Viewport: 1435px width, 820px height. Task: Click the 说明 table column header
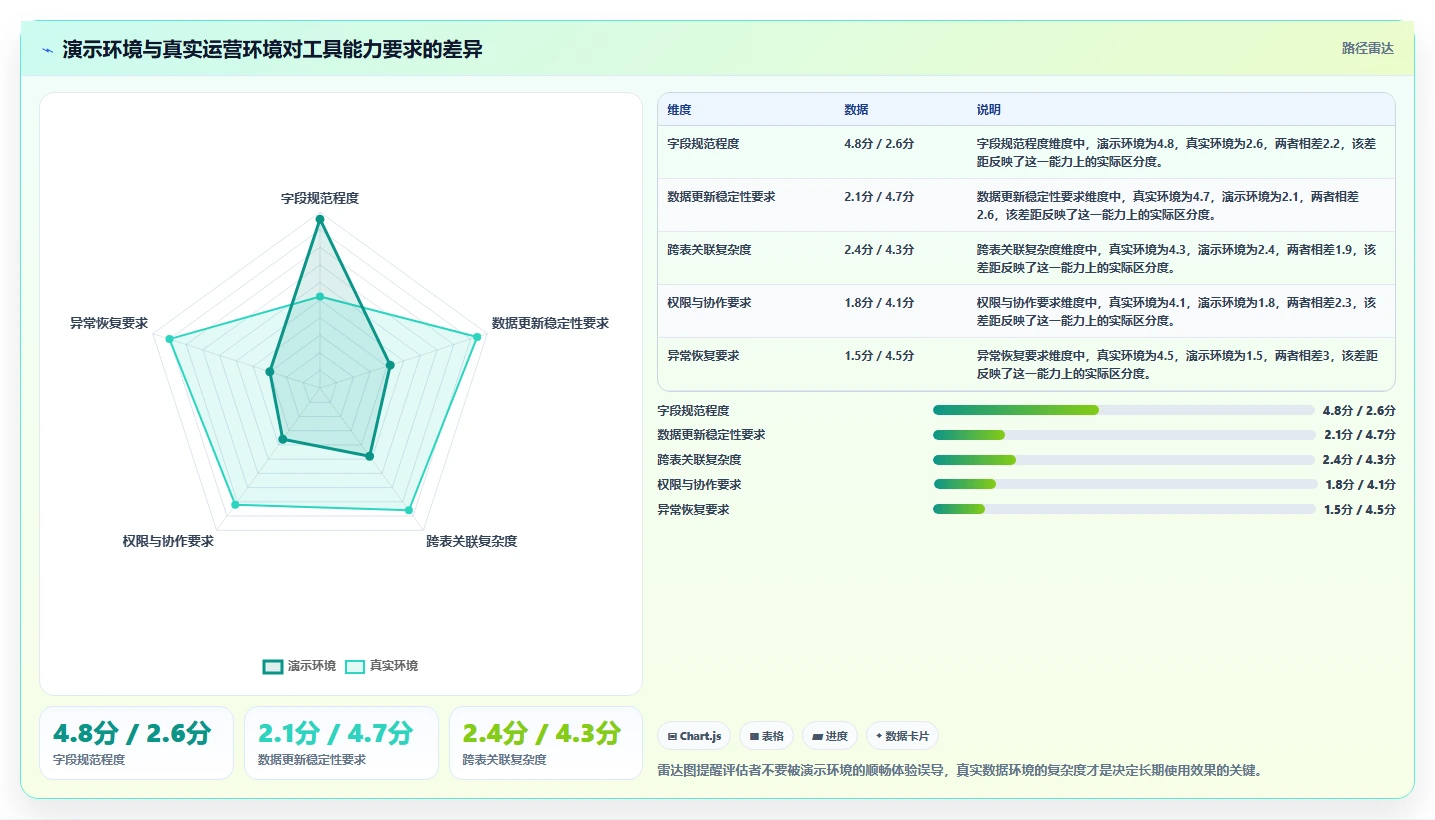(989, 110)
